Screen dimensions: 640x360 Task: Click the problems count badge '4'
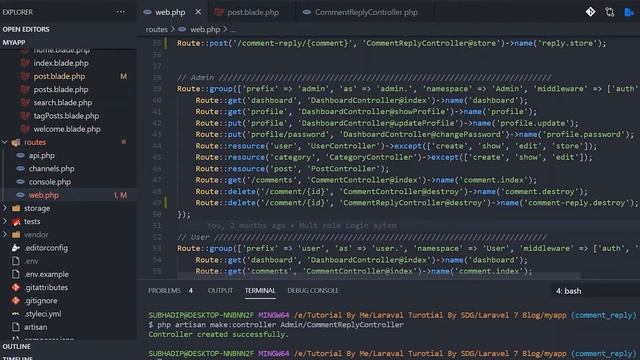191,291
